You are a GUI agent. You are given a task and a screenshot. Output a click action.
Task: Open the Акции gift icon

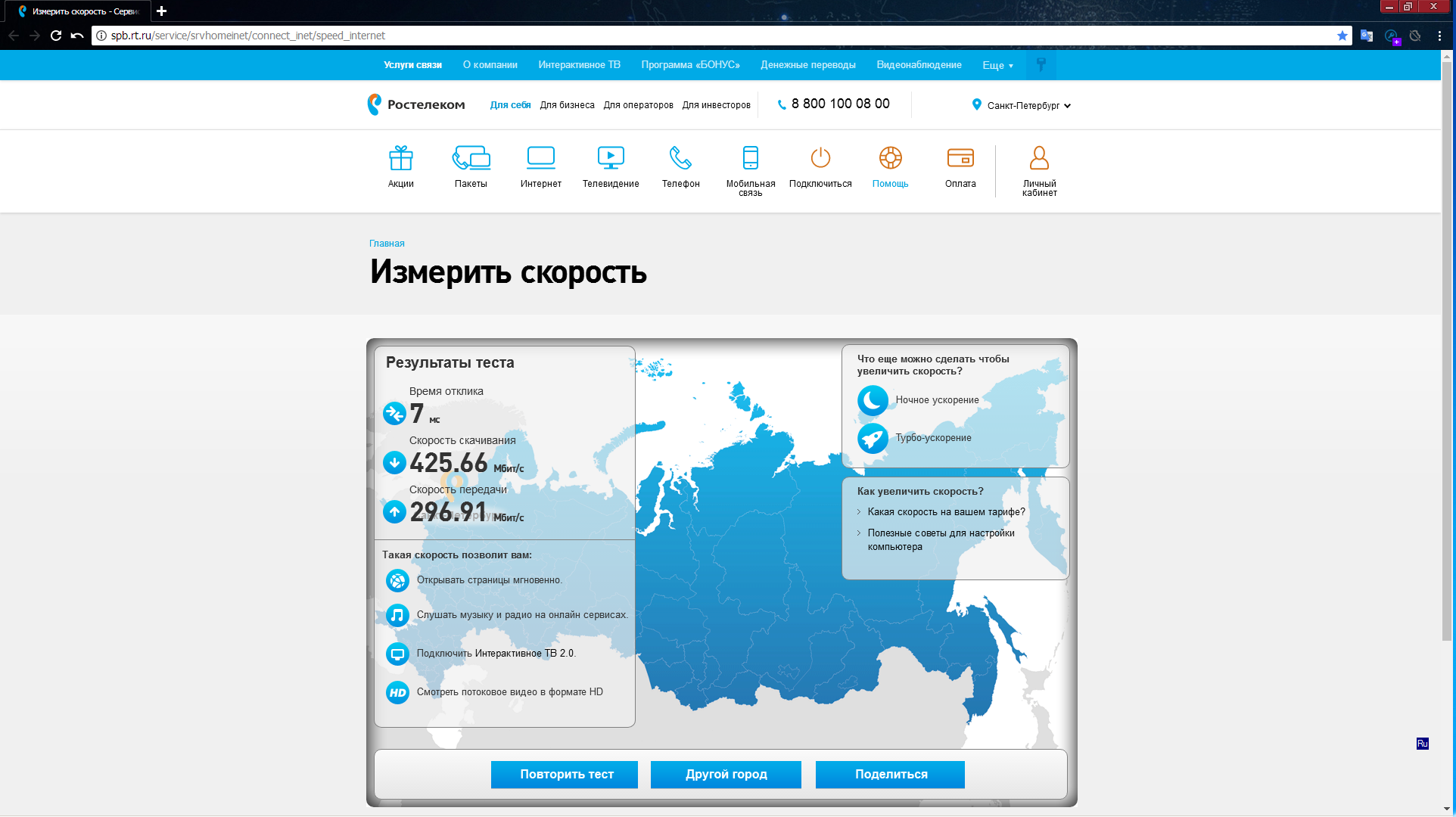400,159
